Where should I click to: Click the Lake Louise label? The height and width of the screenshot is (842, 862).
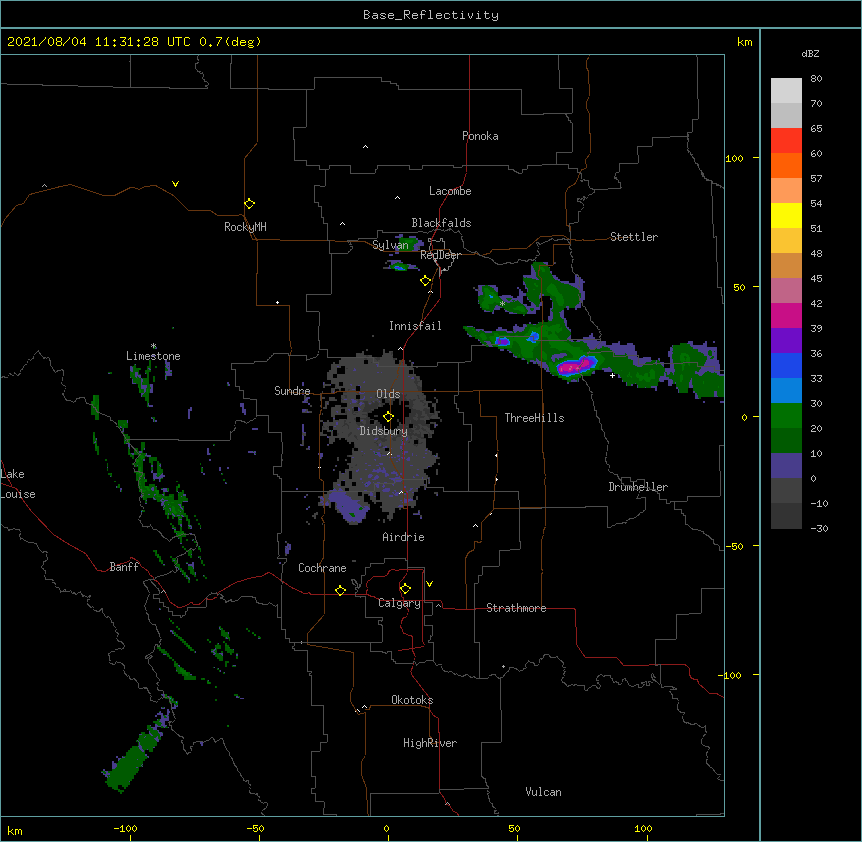[18, 484]
